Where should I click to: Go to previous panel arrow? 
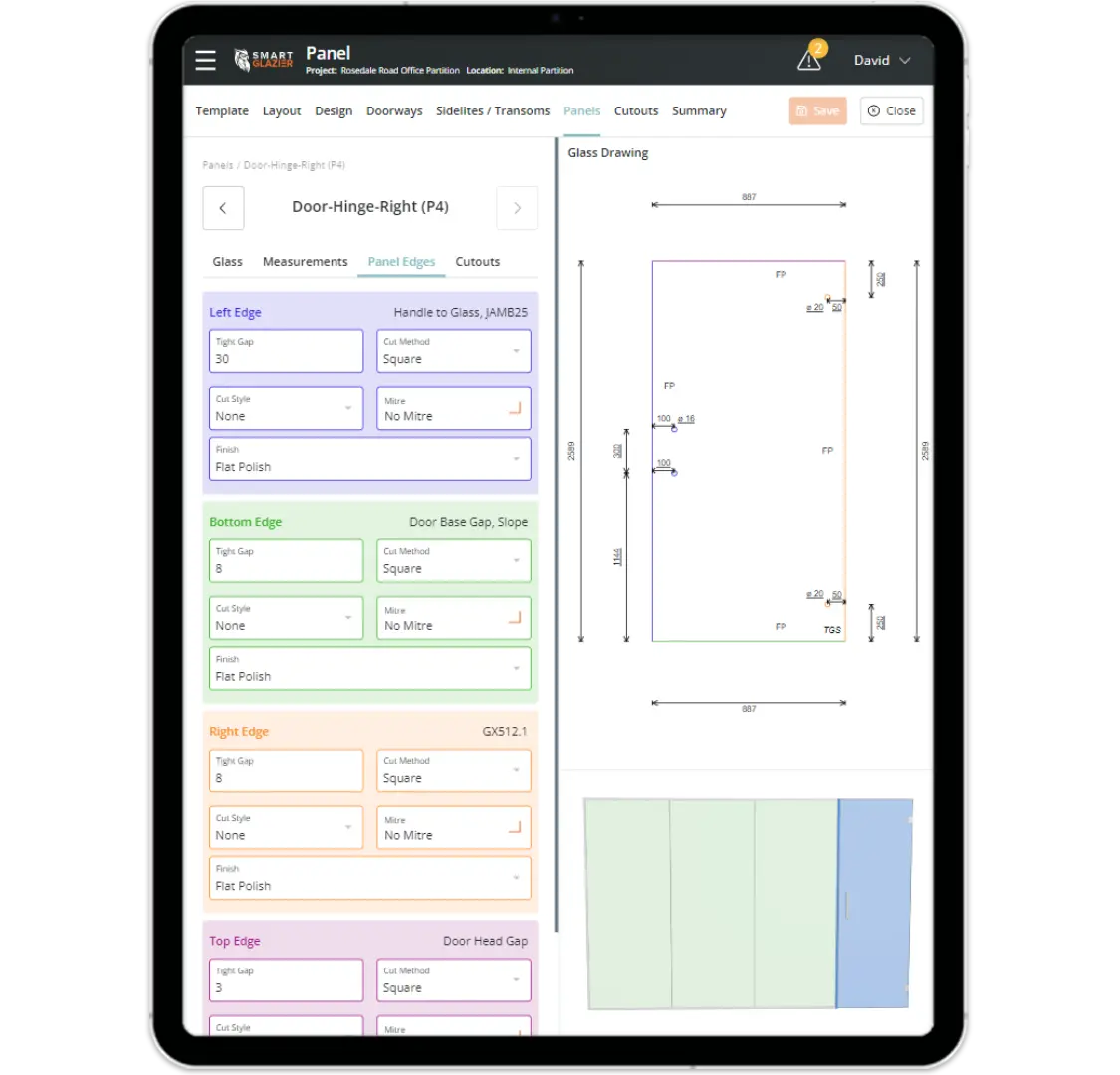click(x=223, y=208)
